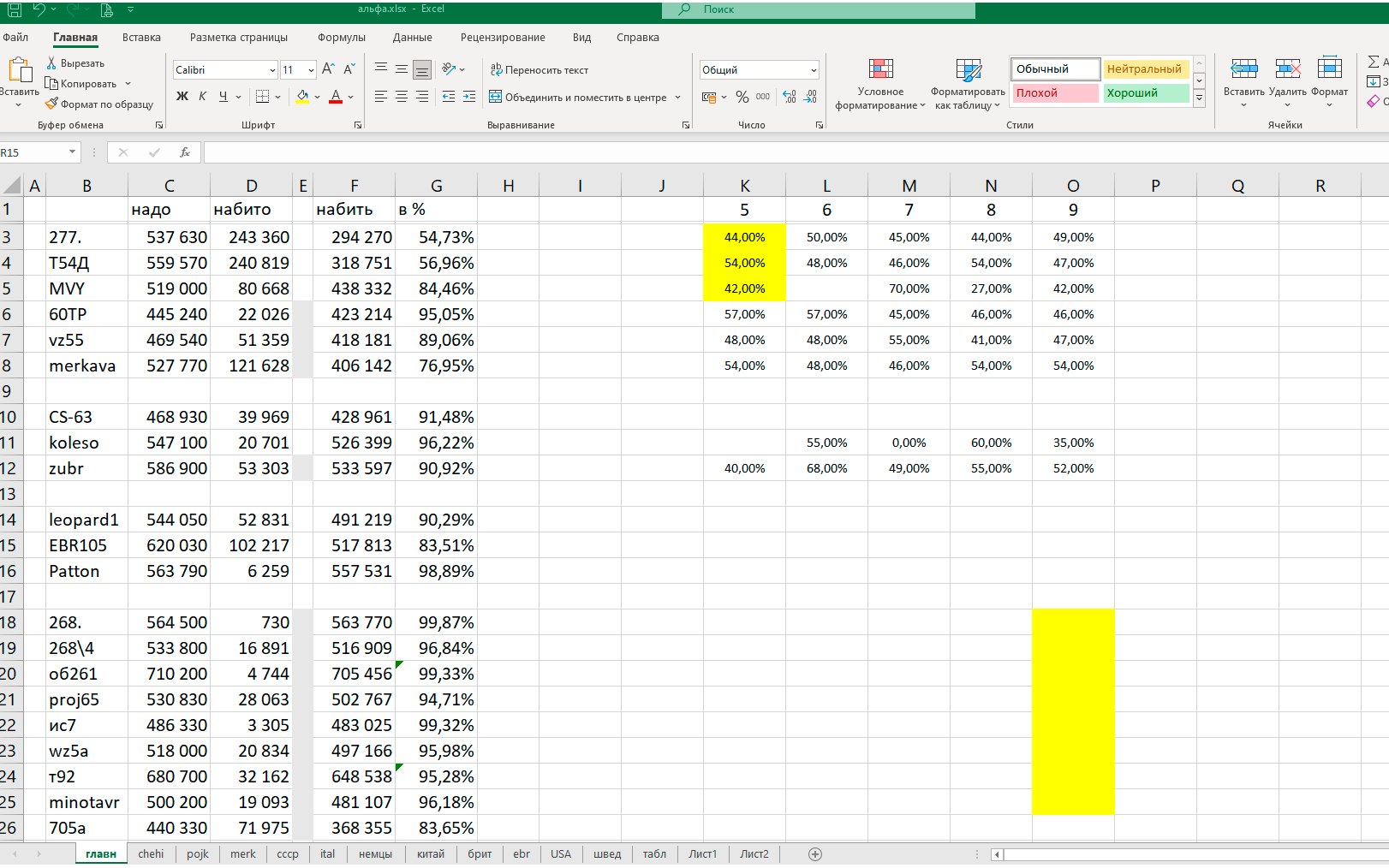This screenshot has width=1389, height=868.
Task: Toggle Underline (Ч) formatting
Action: (224, 97)
